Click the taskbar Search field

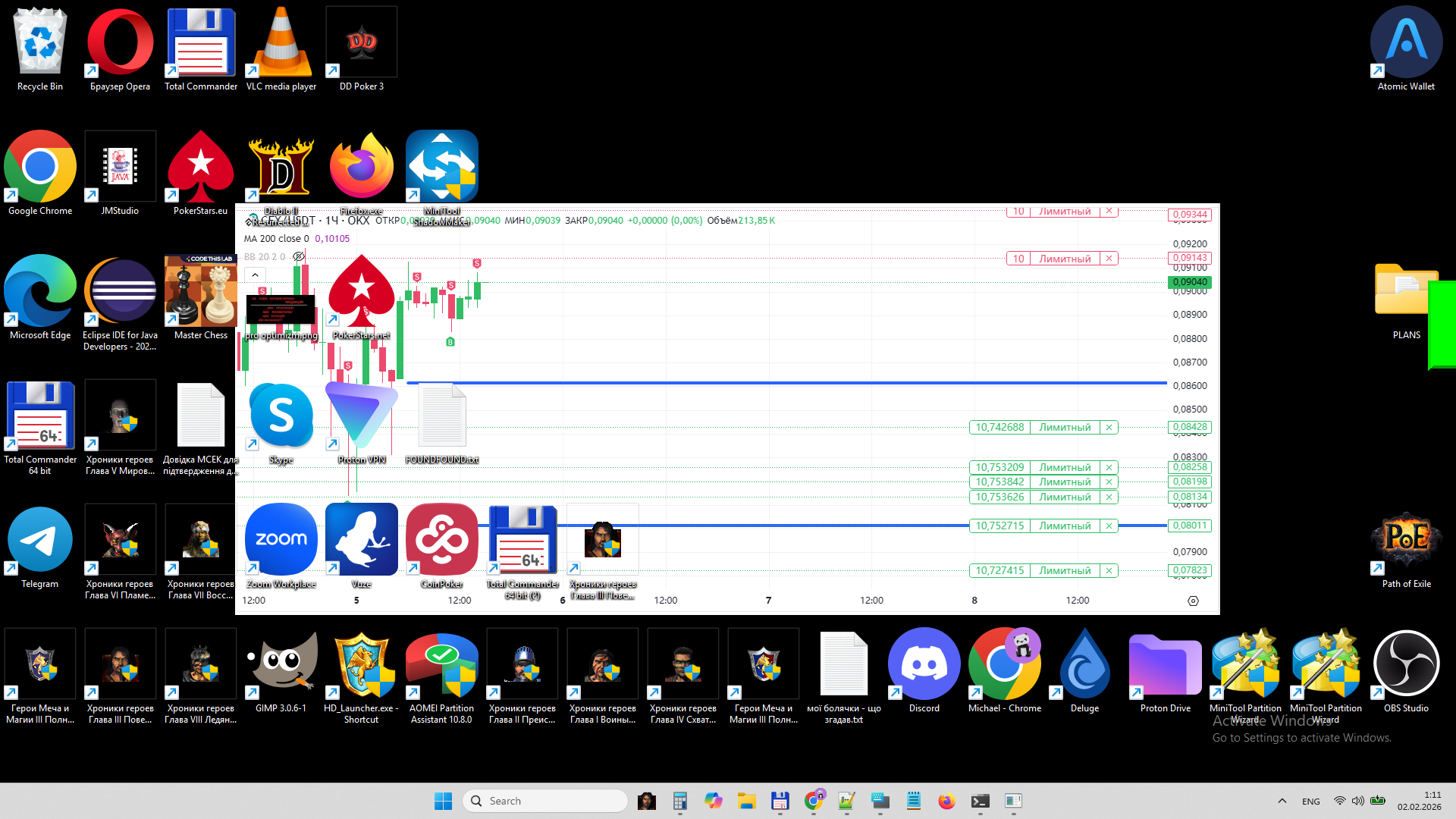[546, 801]
